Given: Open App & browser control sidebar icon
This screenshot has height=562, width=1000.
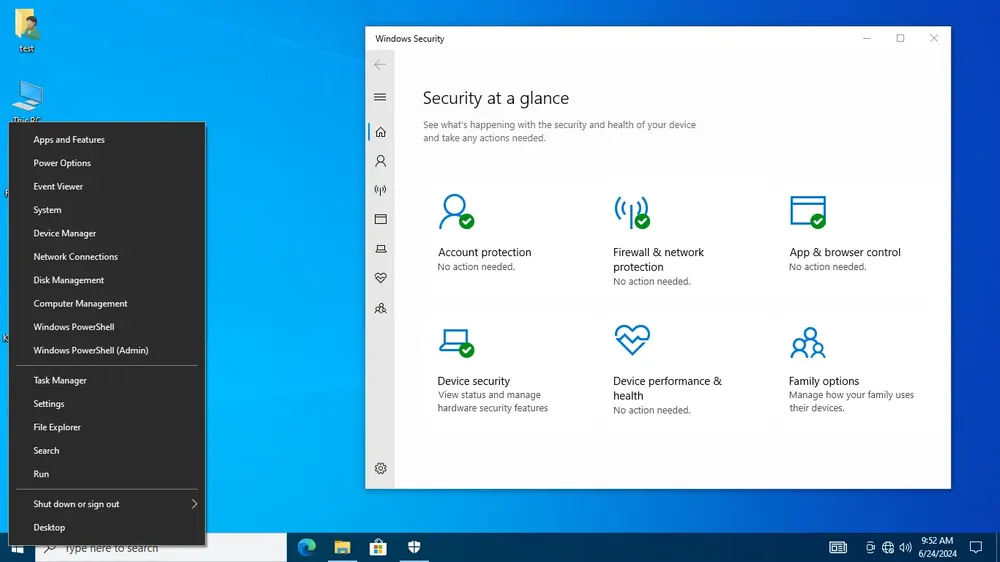Looking at the screenshot, I should [380, 219].
